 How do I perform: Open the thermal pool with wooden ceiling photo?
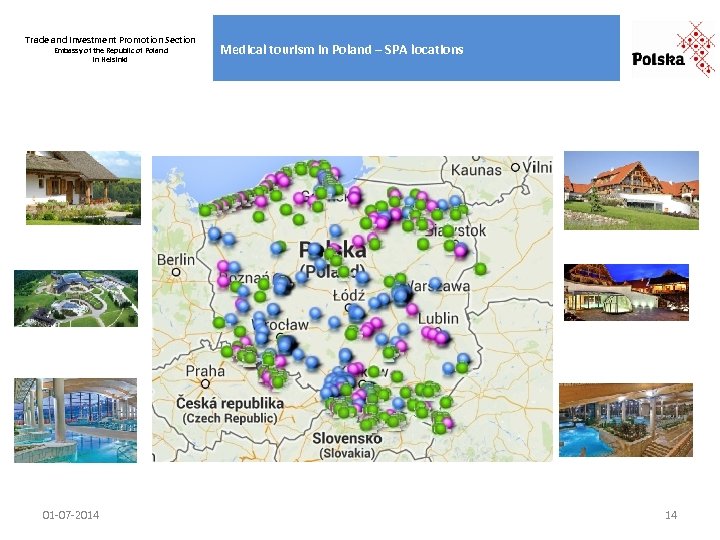click(626, 420)
